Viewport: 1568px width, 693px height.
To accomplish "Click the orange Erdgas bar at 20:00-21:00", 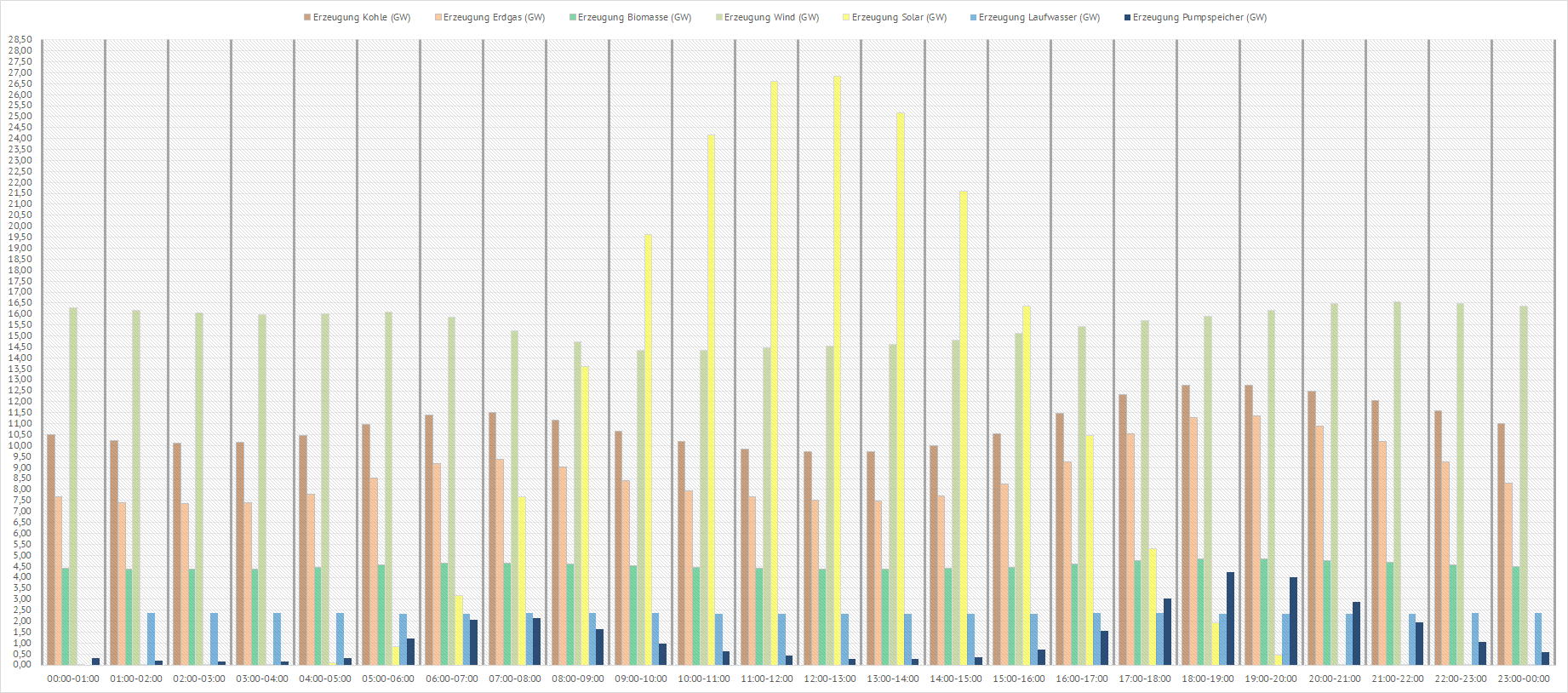I will tap(1319, 546).
